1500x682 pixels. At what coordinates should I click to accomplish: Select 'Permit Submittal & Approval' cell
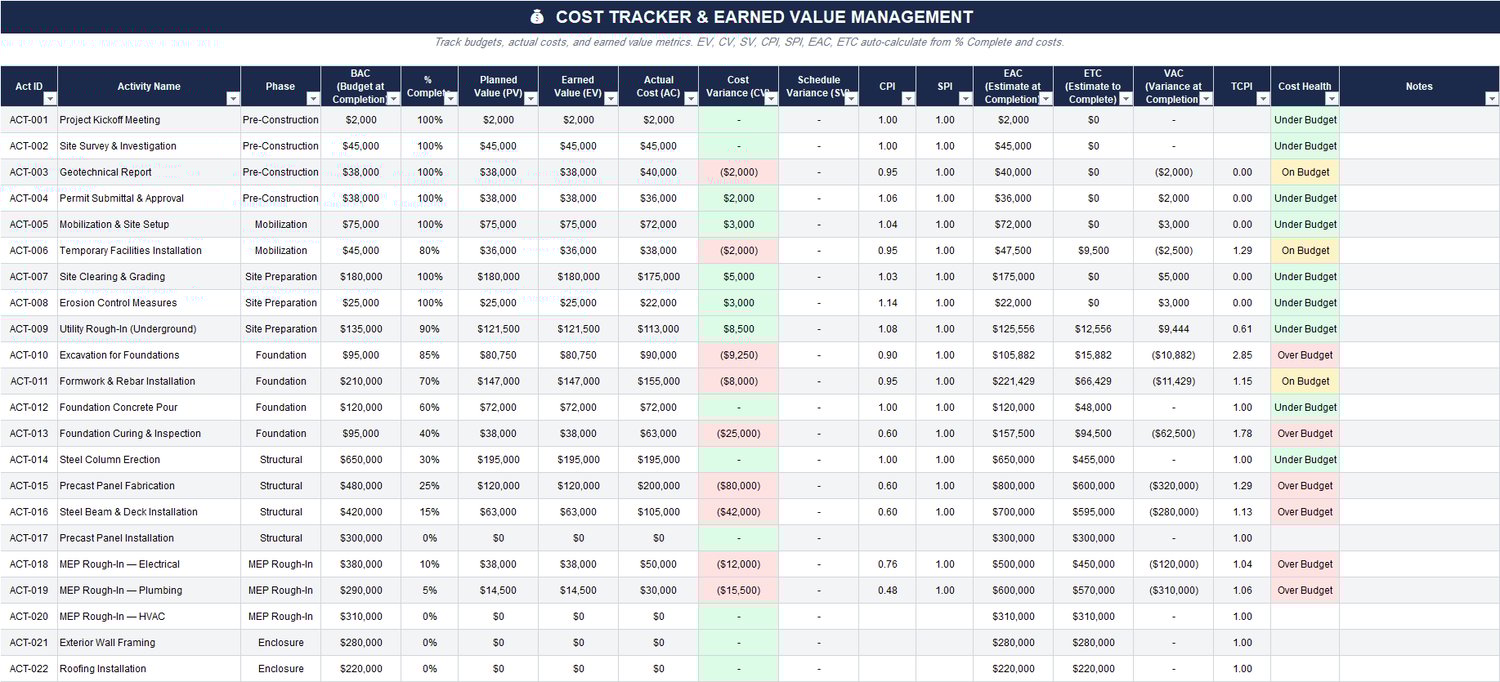tap(149, 198)
